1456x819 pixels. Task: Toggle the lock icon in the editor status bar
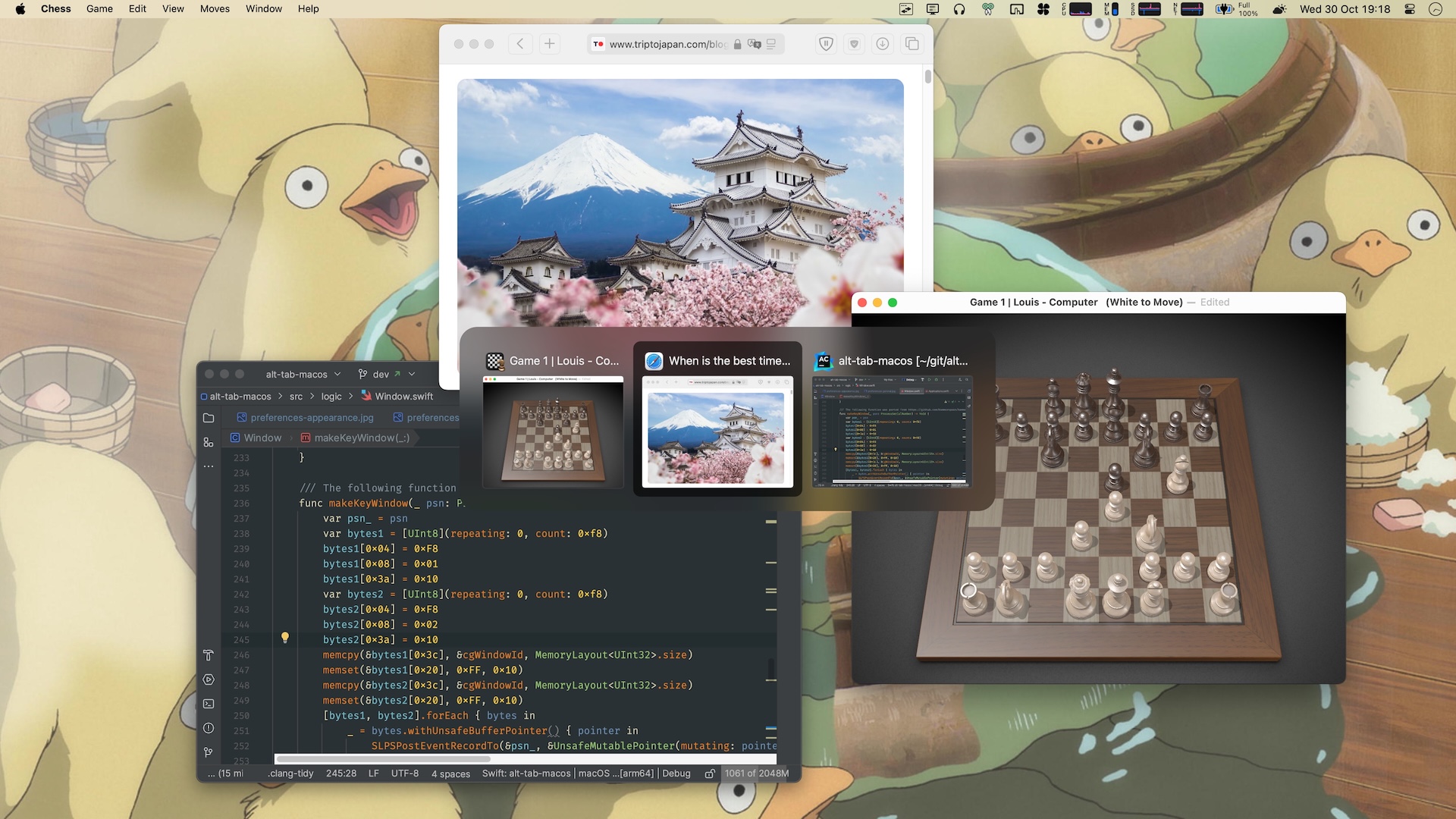[711, 773]
